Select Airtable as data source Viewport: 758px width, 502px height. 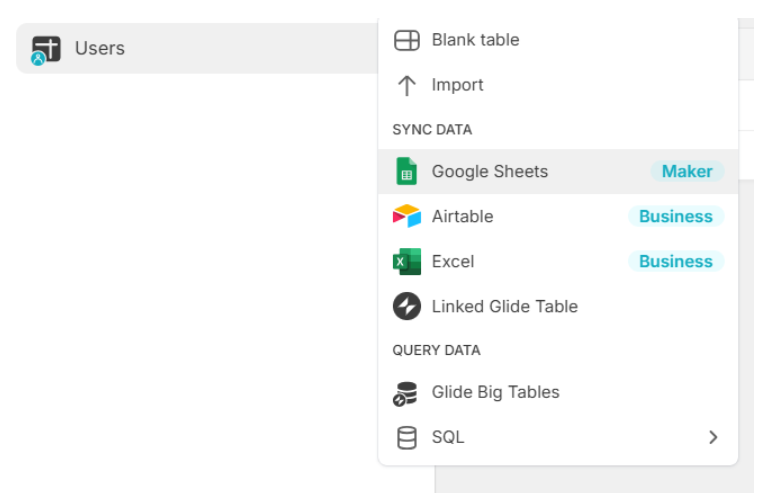point(462,216)
